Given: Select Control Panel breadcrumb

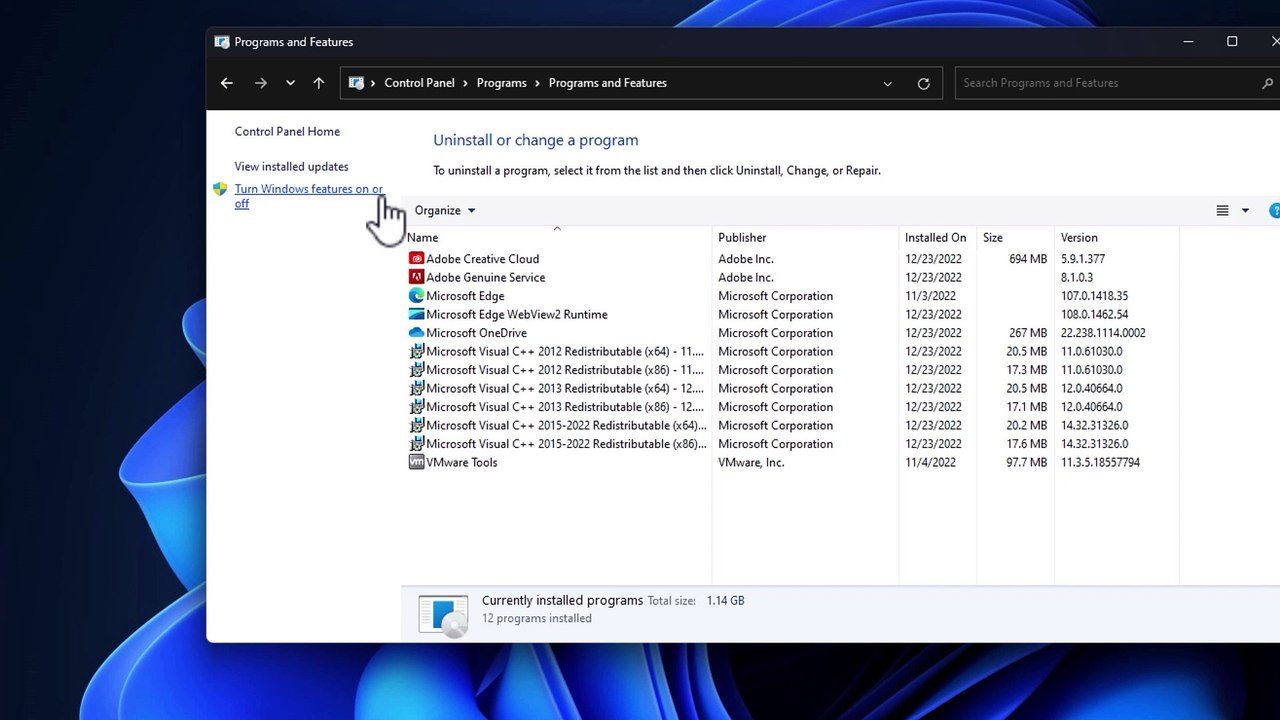Looking at the screenshot, I should click(419, 83).
